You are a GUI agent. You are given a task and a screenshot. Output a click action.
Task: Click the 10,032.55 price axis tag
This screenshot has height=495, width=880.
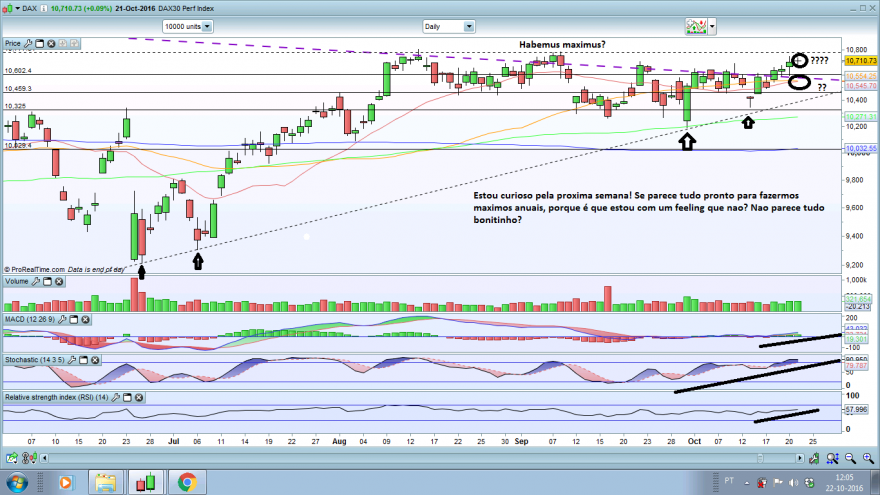click(860, 149)
